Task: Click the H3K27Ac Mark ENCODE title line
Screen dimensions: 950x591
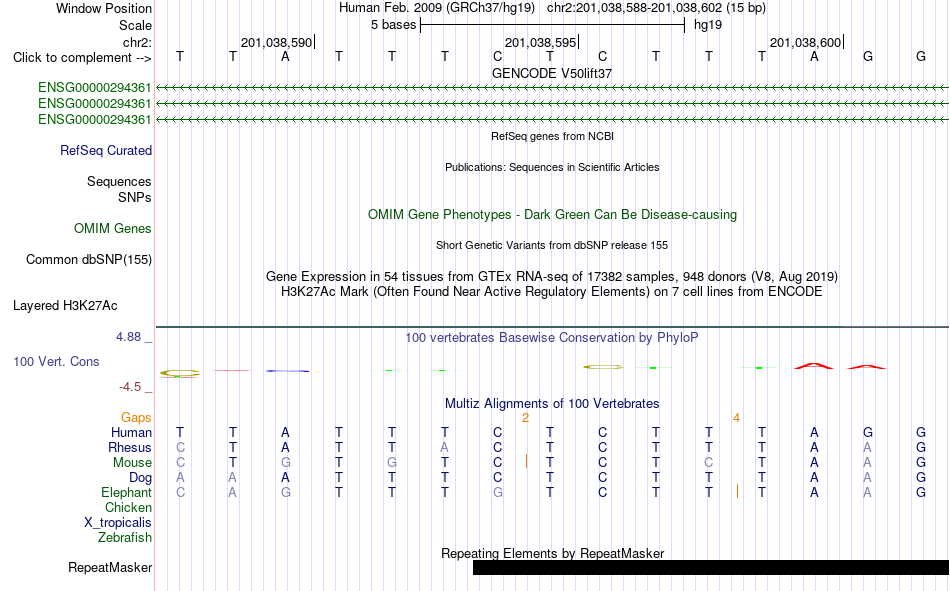Action: [552, 292]
